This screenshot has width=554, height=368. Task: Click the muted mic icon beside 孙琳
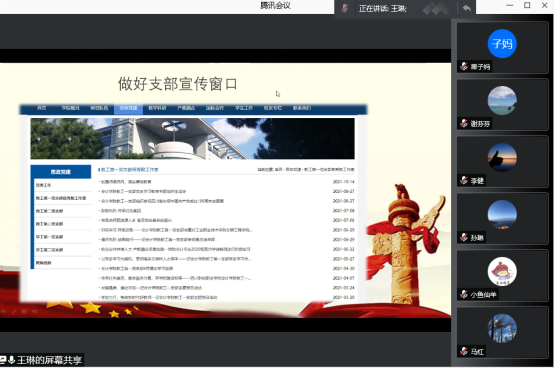coord(464,237)
